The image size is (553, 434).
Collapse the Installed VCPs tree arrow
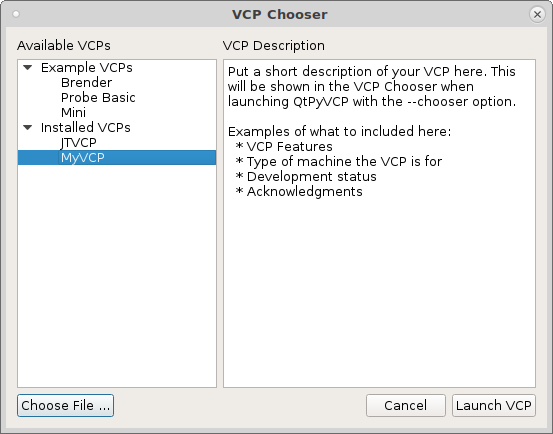[x=28, y=127]
